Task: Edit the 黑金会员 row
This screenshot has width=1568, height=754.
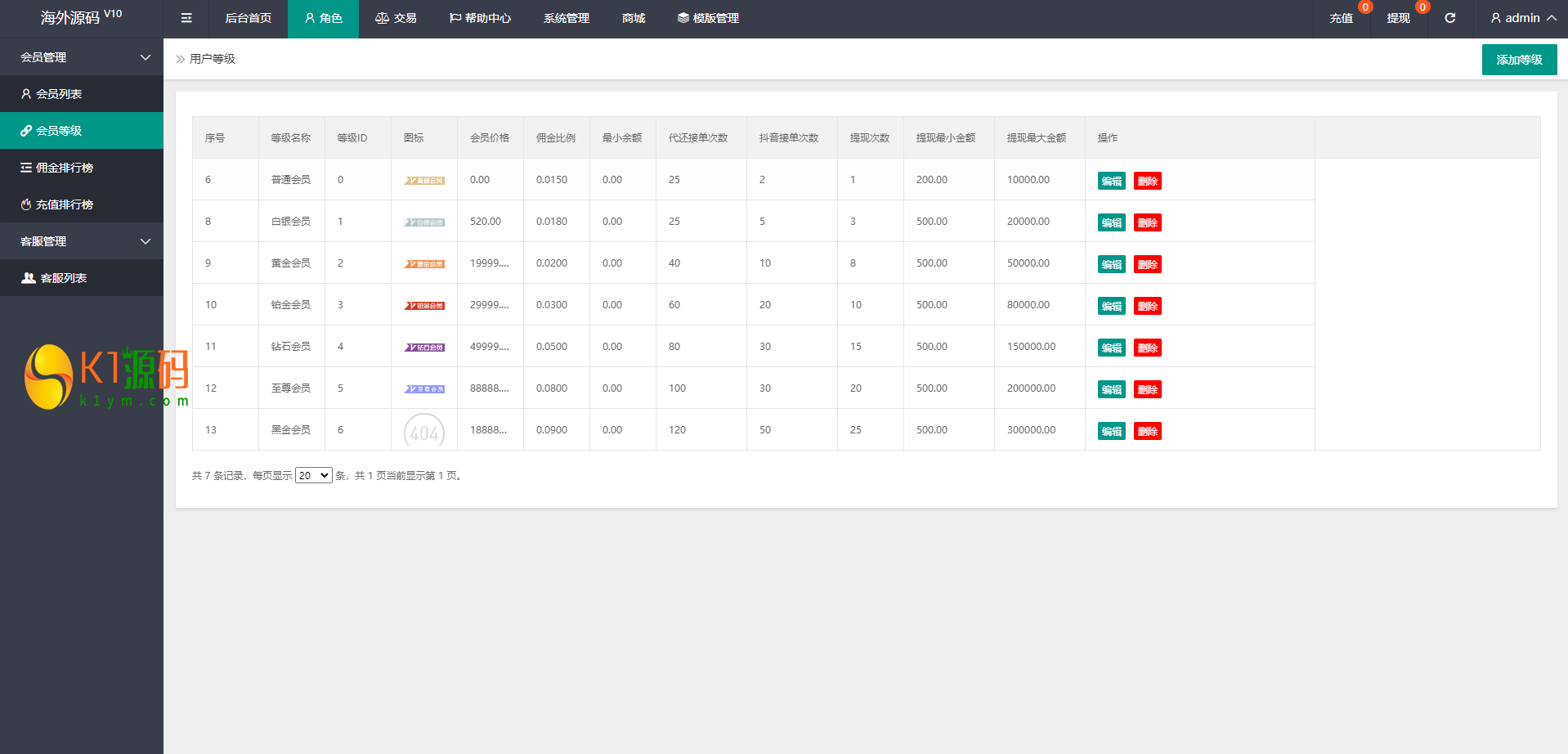Action: pos(1112,431)
